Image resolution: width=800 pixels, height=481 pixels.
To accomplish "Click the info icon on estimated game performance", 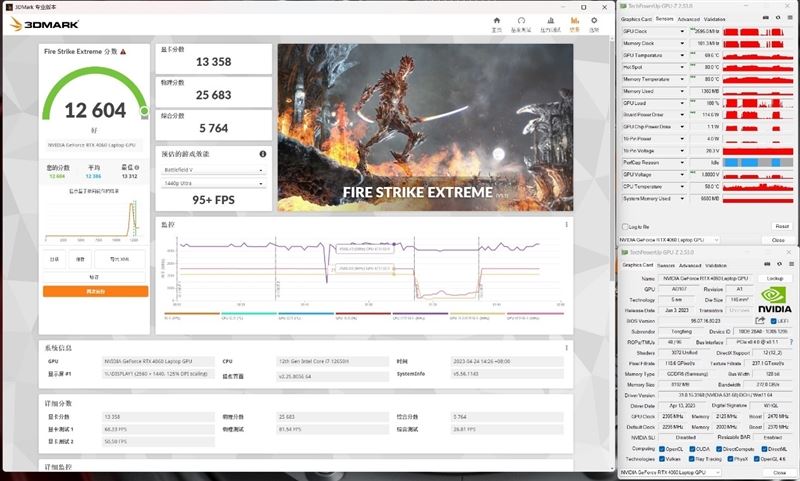I will (x=263, y=154).
